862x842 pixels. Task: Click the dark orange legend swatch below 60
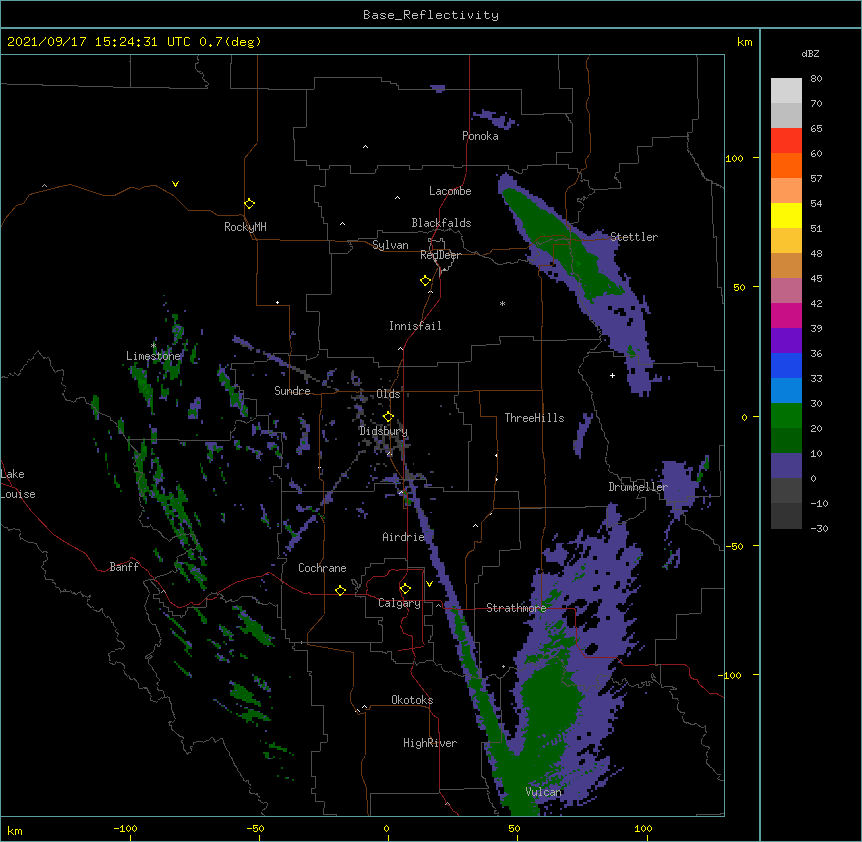pyautogui.click(x=786, y=165)
